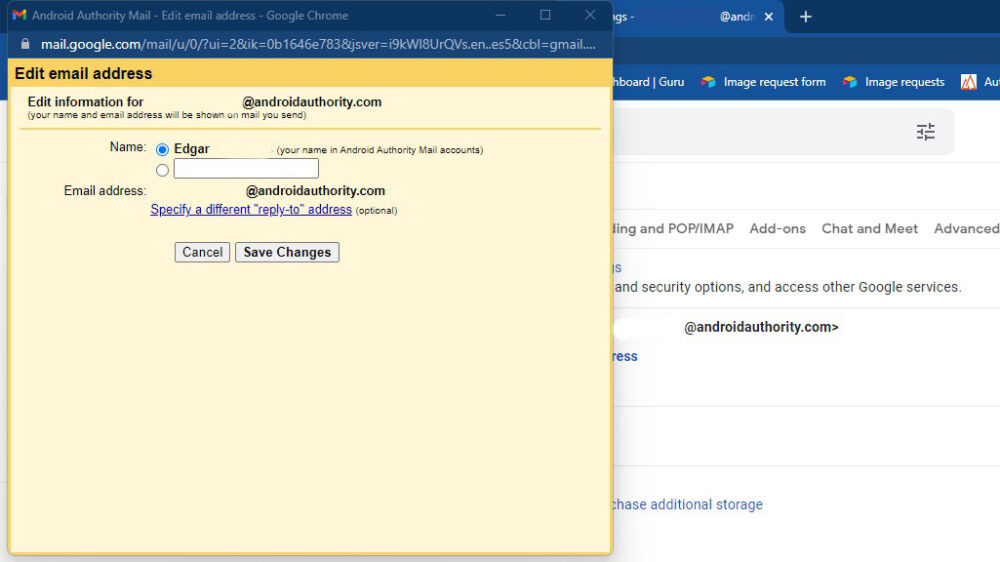Open the Image request form bookmark
This screenshot has height=562, width=1000.
point(764,82)
